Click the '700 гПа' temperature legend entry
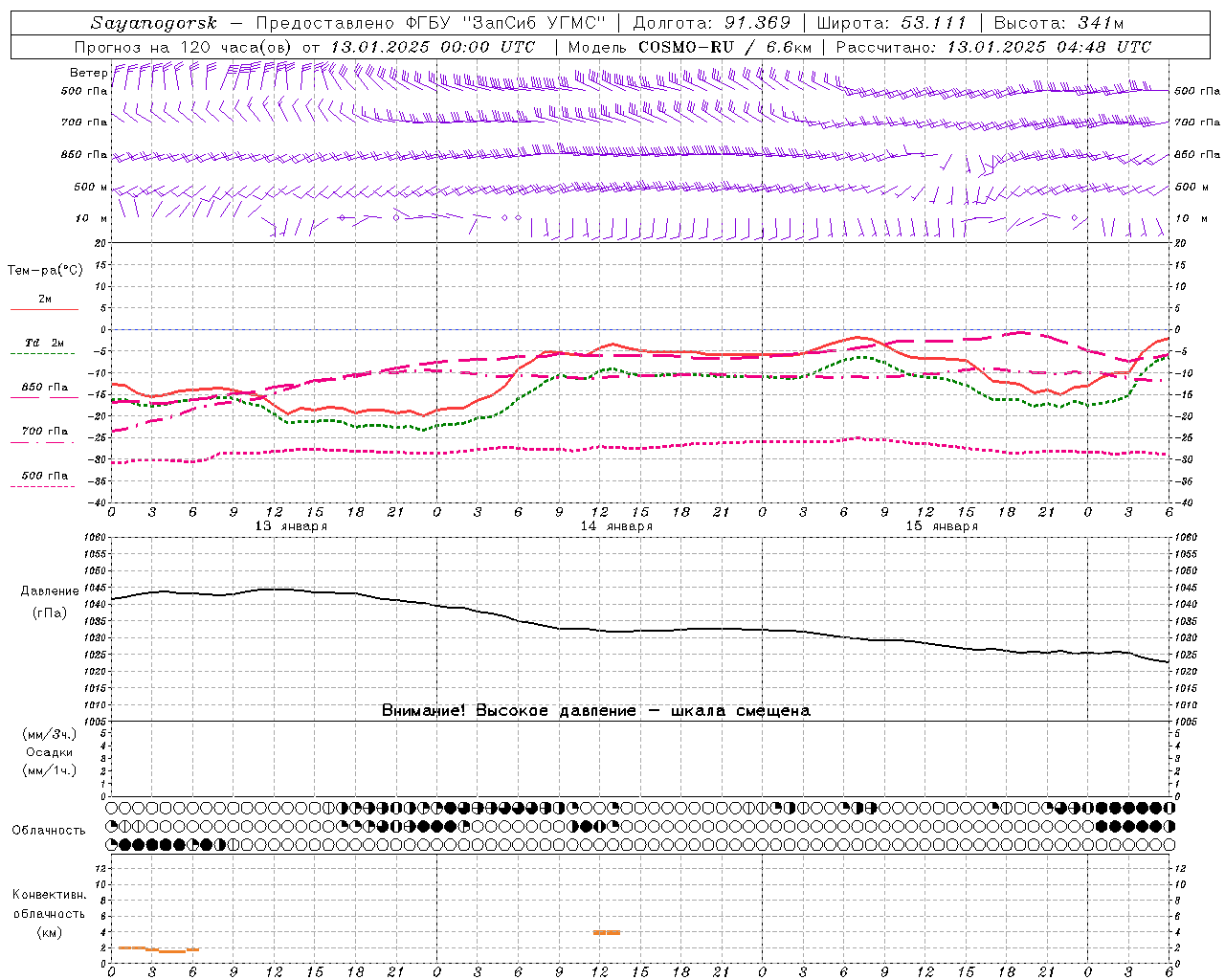Image resolution: width=1225 pixels, height=980 pixels. coord(45,431)
